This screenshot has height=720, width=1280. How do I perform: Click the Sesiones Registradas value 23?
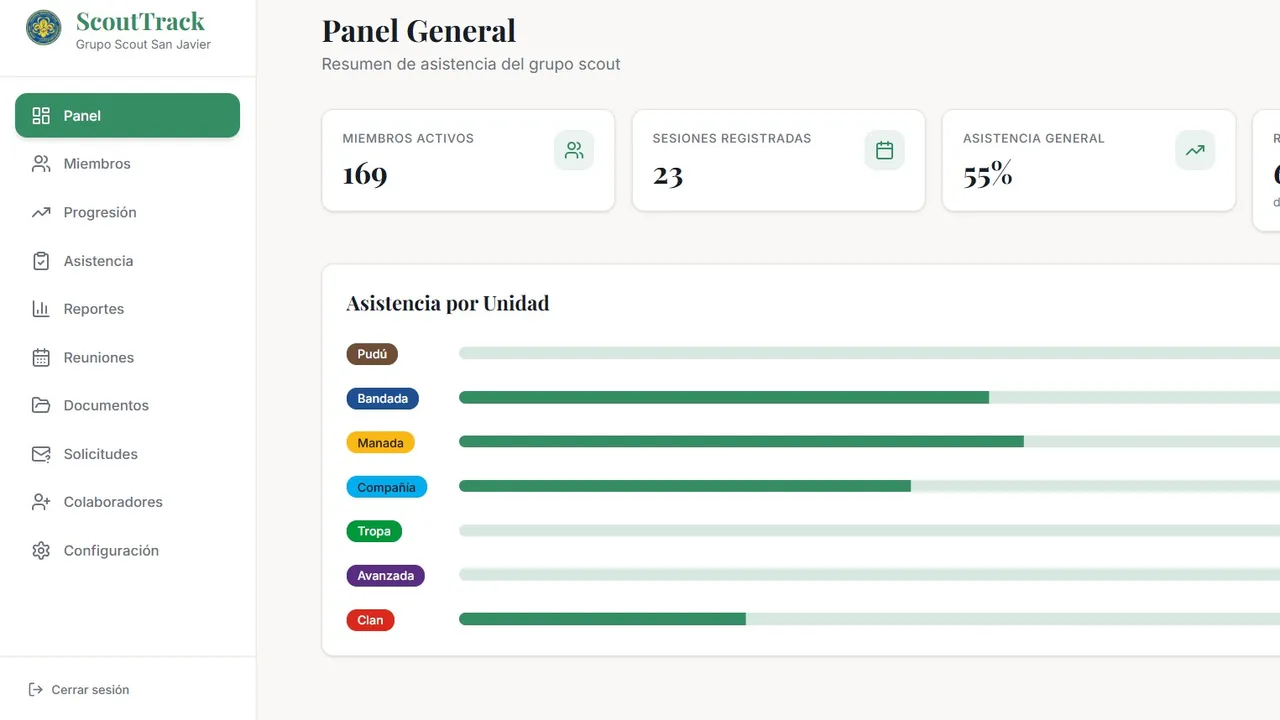tap(668, 175)
